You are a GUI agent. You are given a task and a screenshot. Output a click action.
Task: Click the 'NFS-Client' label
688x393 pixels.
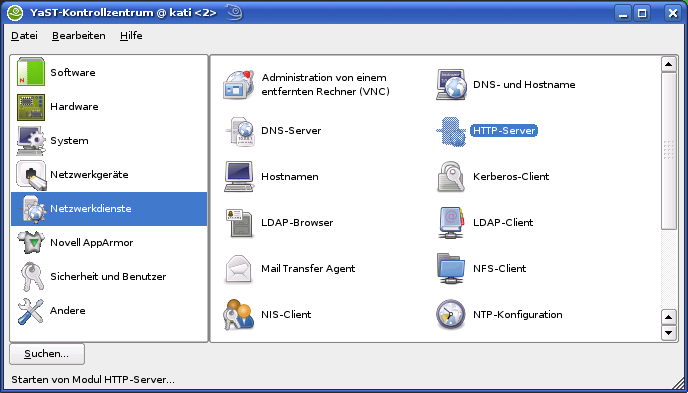point(499,268)
